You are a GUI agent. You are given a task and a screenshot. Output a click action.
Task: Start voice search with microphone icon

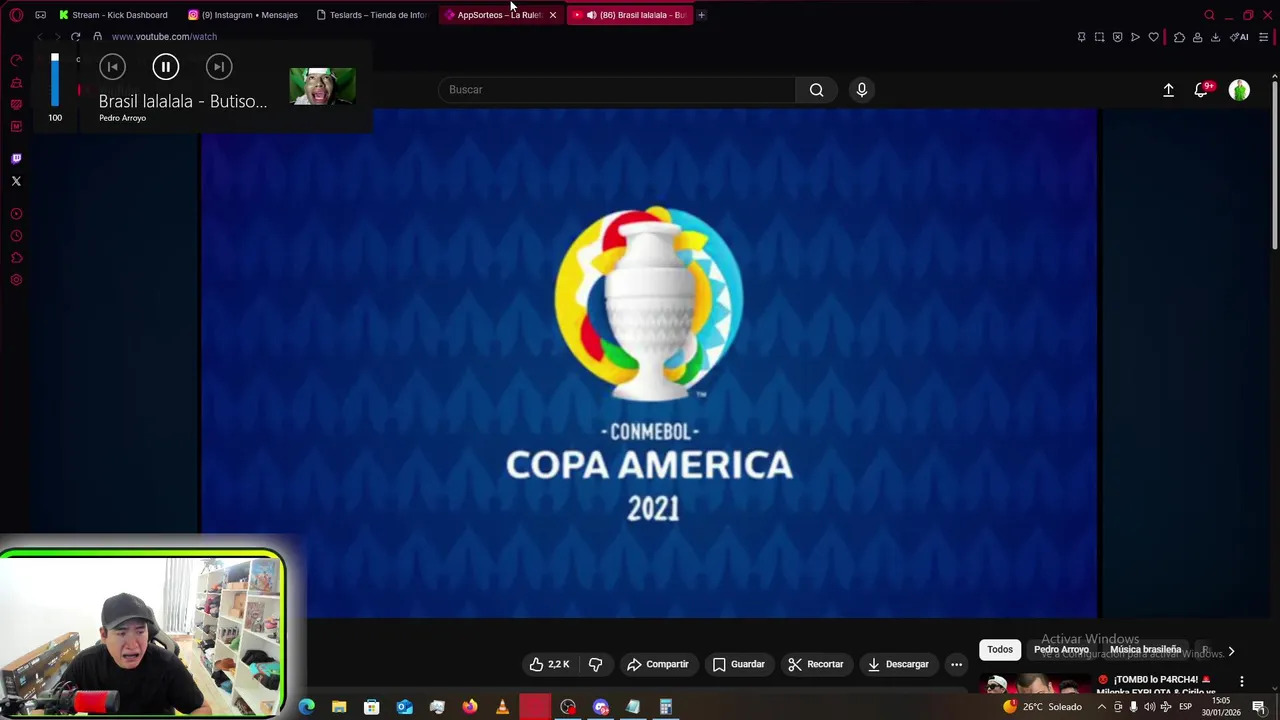pos(862,90)
